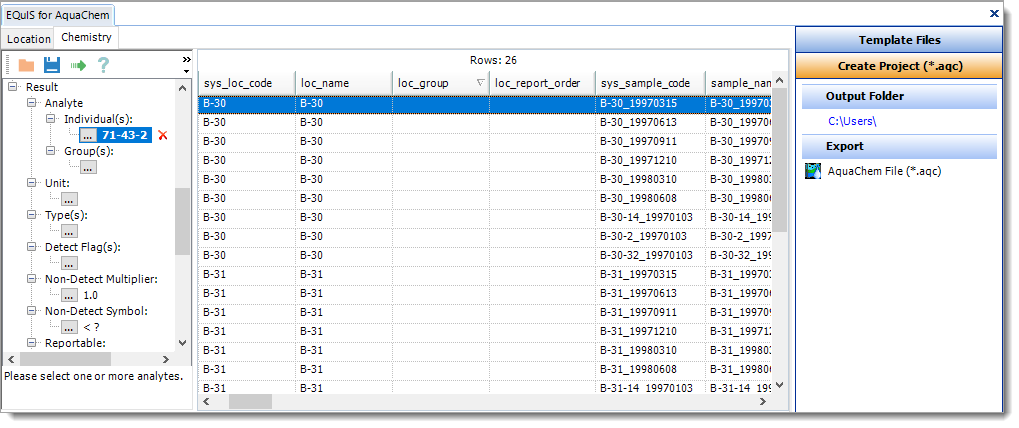Collapse the Reportable node
Image resolution: width=1019 pixels, height=428 pixels.
(x=31, y=343)
